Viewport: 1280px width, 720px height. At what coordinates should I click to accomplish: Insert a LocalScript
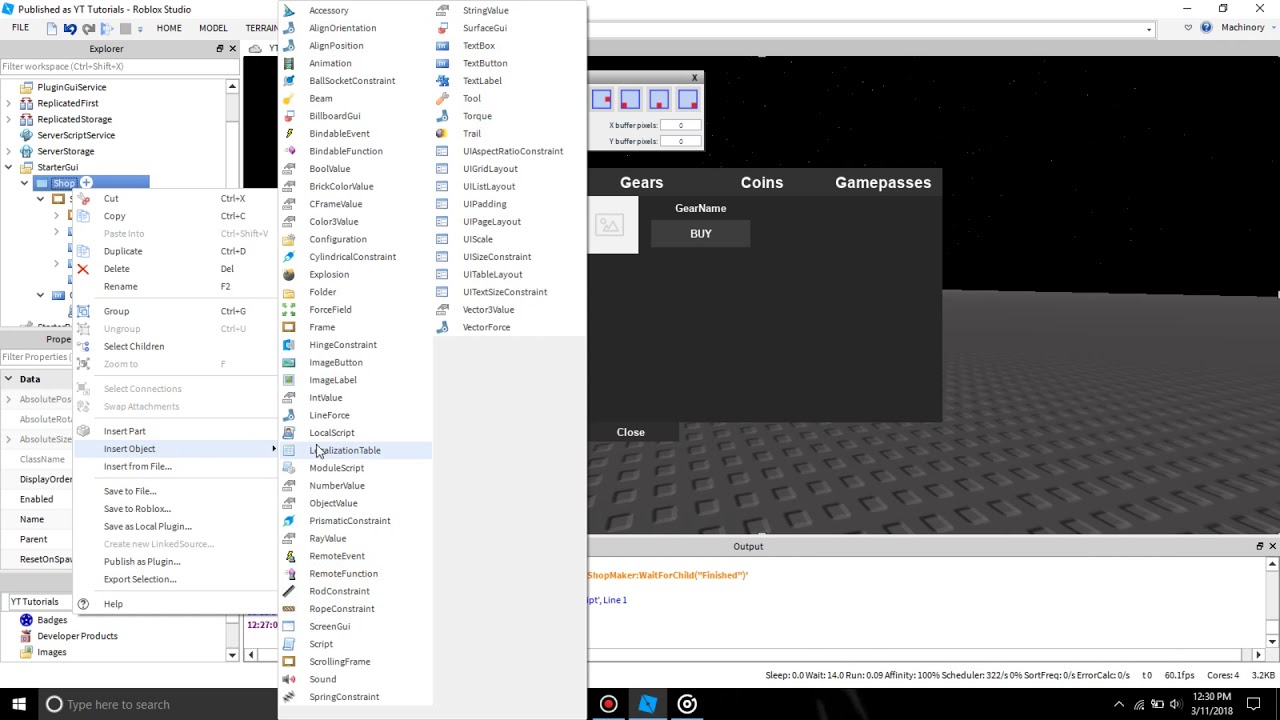pyautogui.click(x=355, y=433)
